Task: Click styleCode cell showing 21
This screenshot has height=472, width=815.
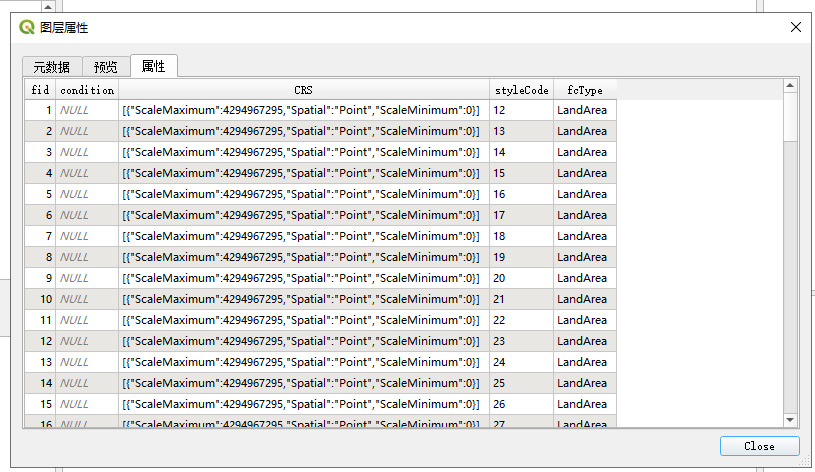Action: coord(521,299)
